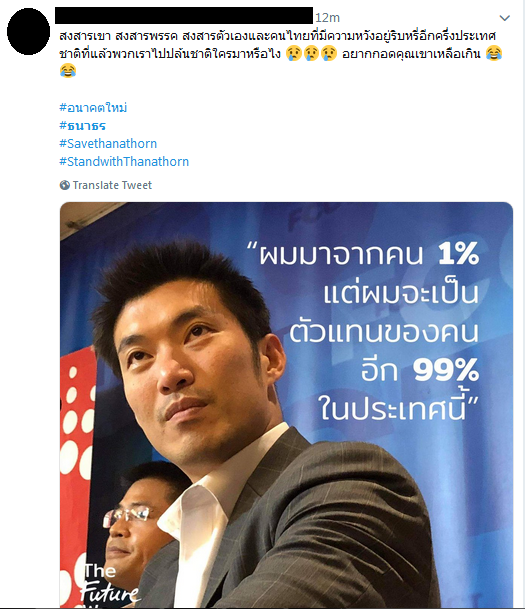Screen dimensions: 525x609
Task: Open the author's round profile avatar
Action: [28, 31]
